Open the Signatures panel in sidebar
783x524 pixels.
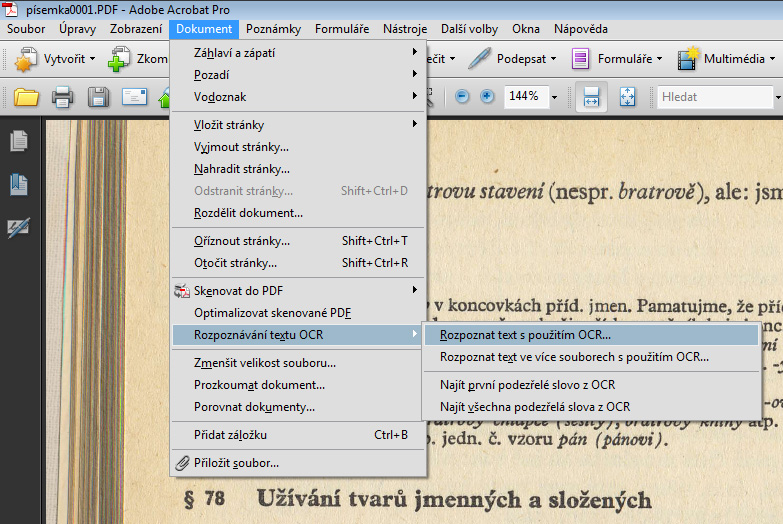click(x=18, y=228)
